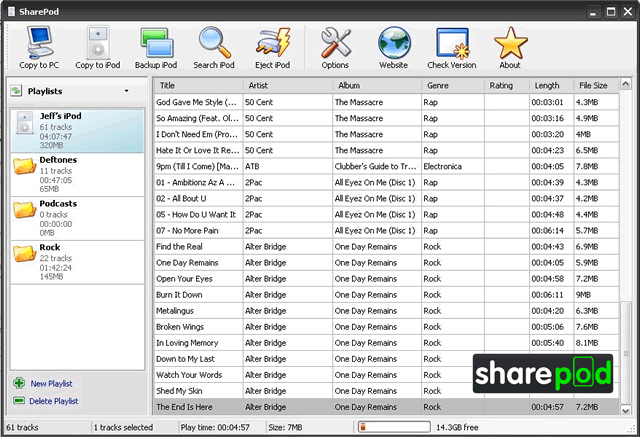Select track 'The End Is Here'
This screenshot has width=640, height=437.
[x=184, y=407]
